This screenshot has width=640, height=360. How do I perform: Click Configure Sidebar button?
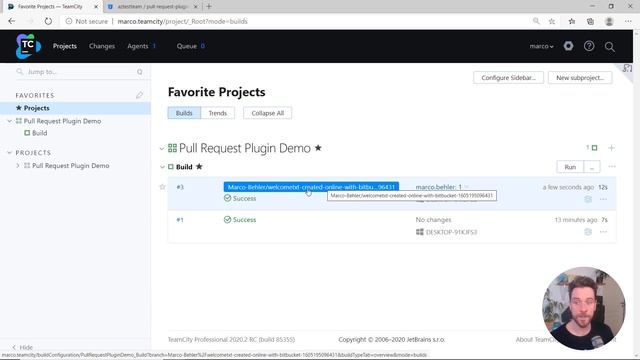tap(508, 78)
